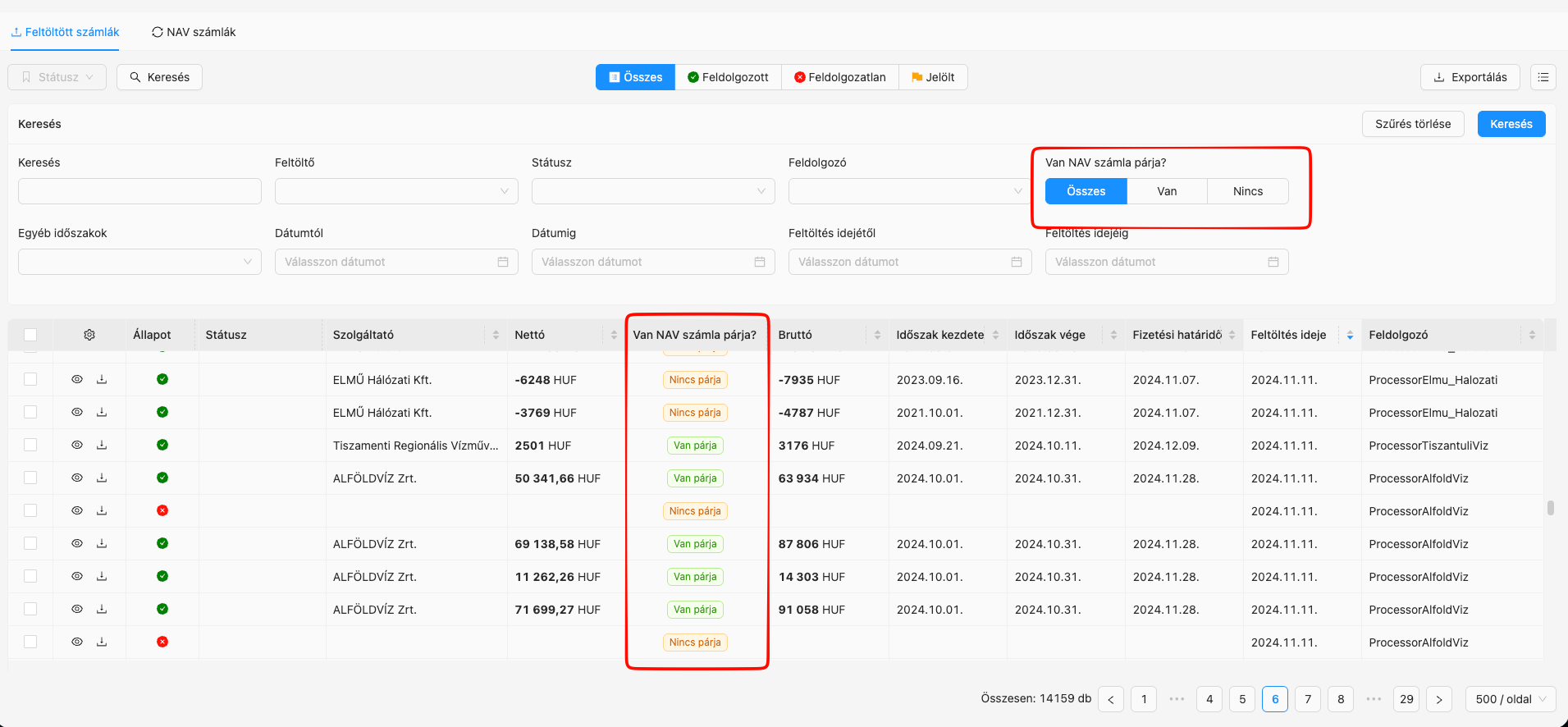1568x727 pixels.
Task: Switch to the NAV számlák tab
Action: click(x=194, y=32)
